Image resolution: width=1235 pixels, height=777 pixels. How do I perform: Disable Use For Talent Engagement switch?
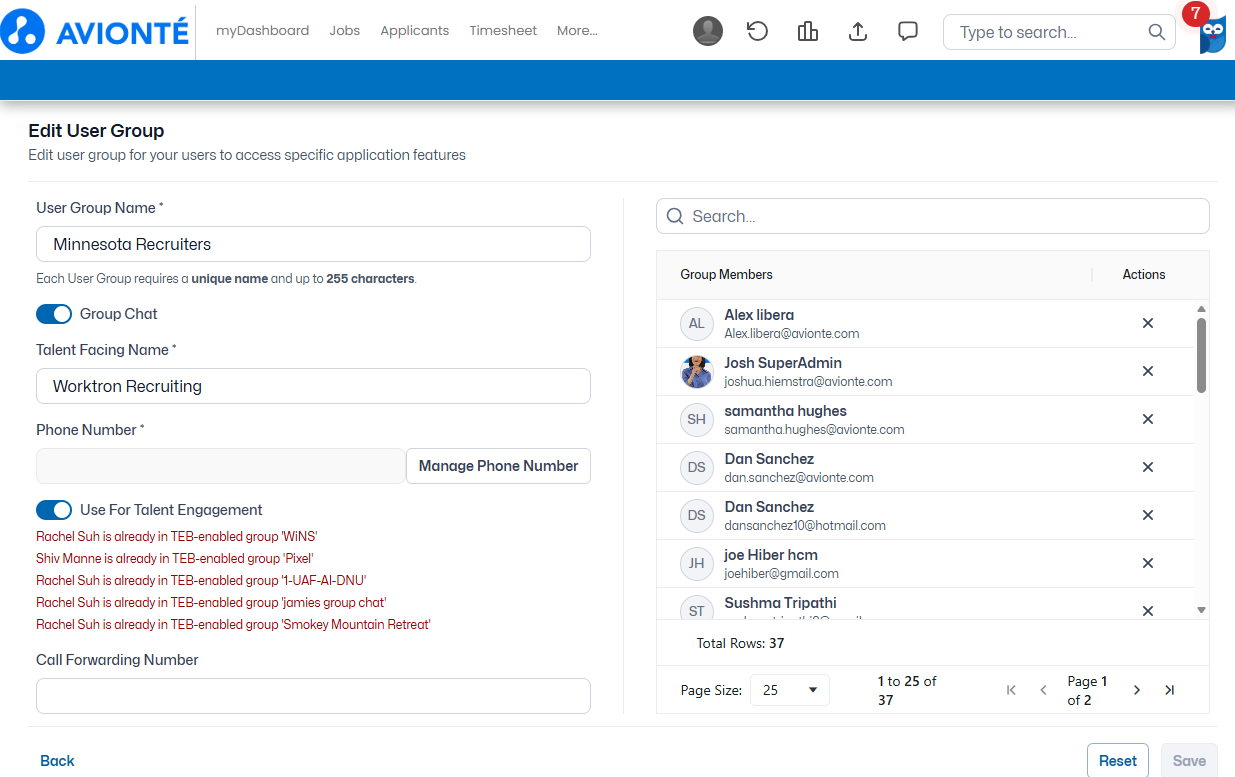pyautogui.click(x=54, y=510)
